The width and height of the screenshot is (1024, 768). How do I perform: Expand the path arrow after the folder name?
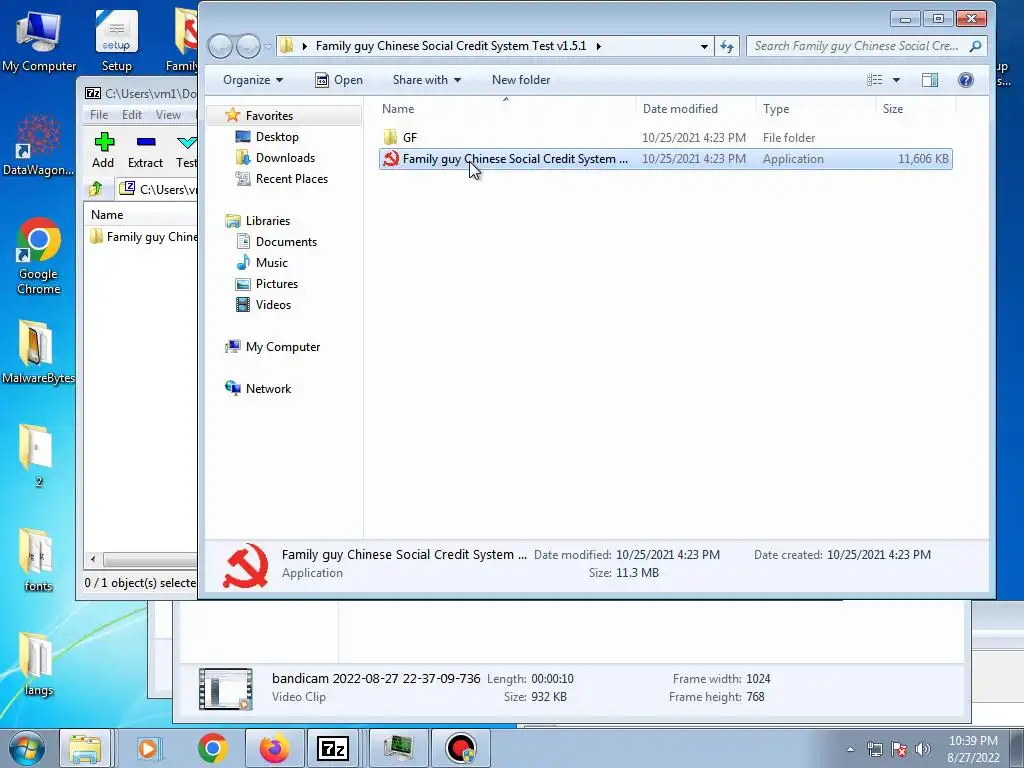click(x=598, y=46)
